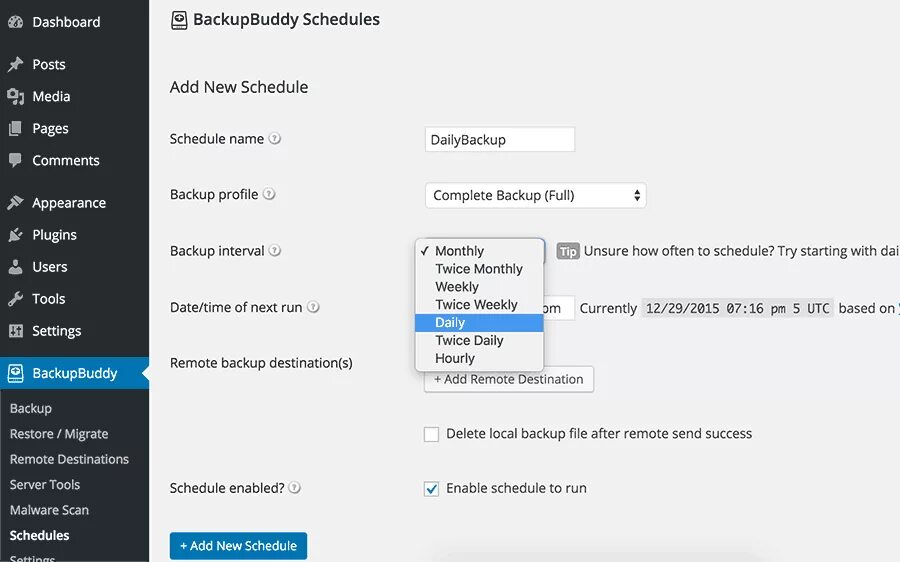Click help icon beside Schedule name
This screenshot has height=562, width=900.
(x=275, y=139)
